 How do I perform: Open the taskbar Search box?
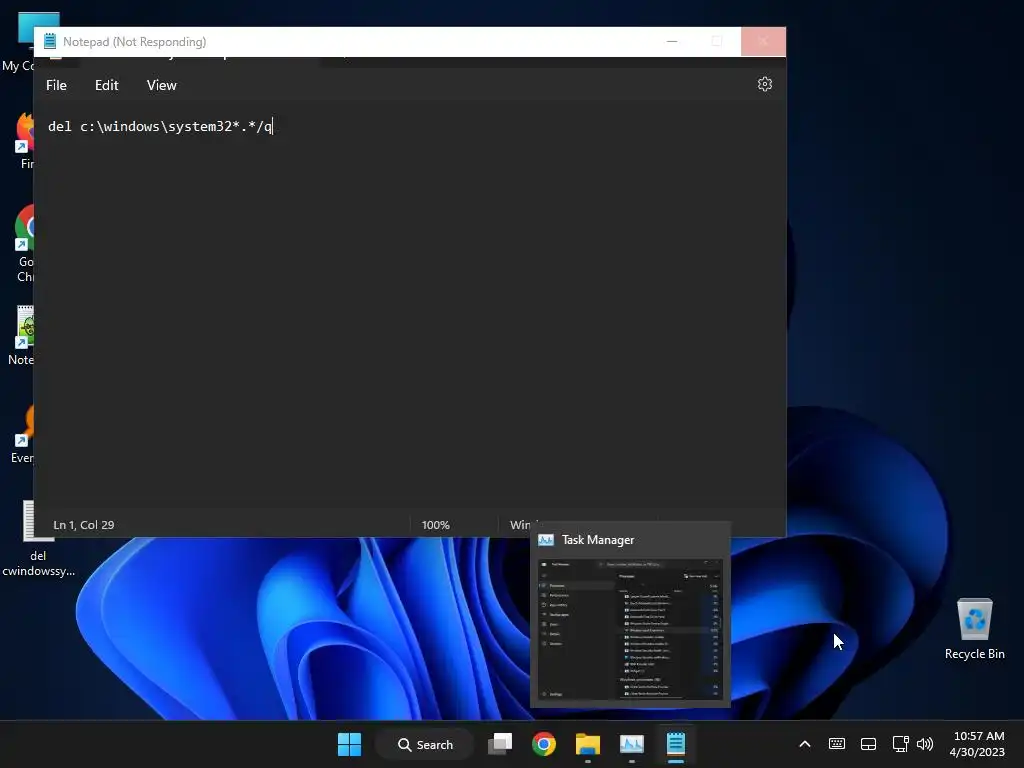(x=425, y=744)
